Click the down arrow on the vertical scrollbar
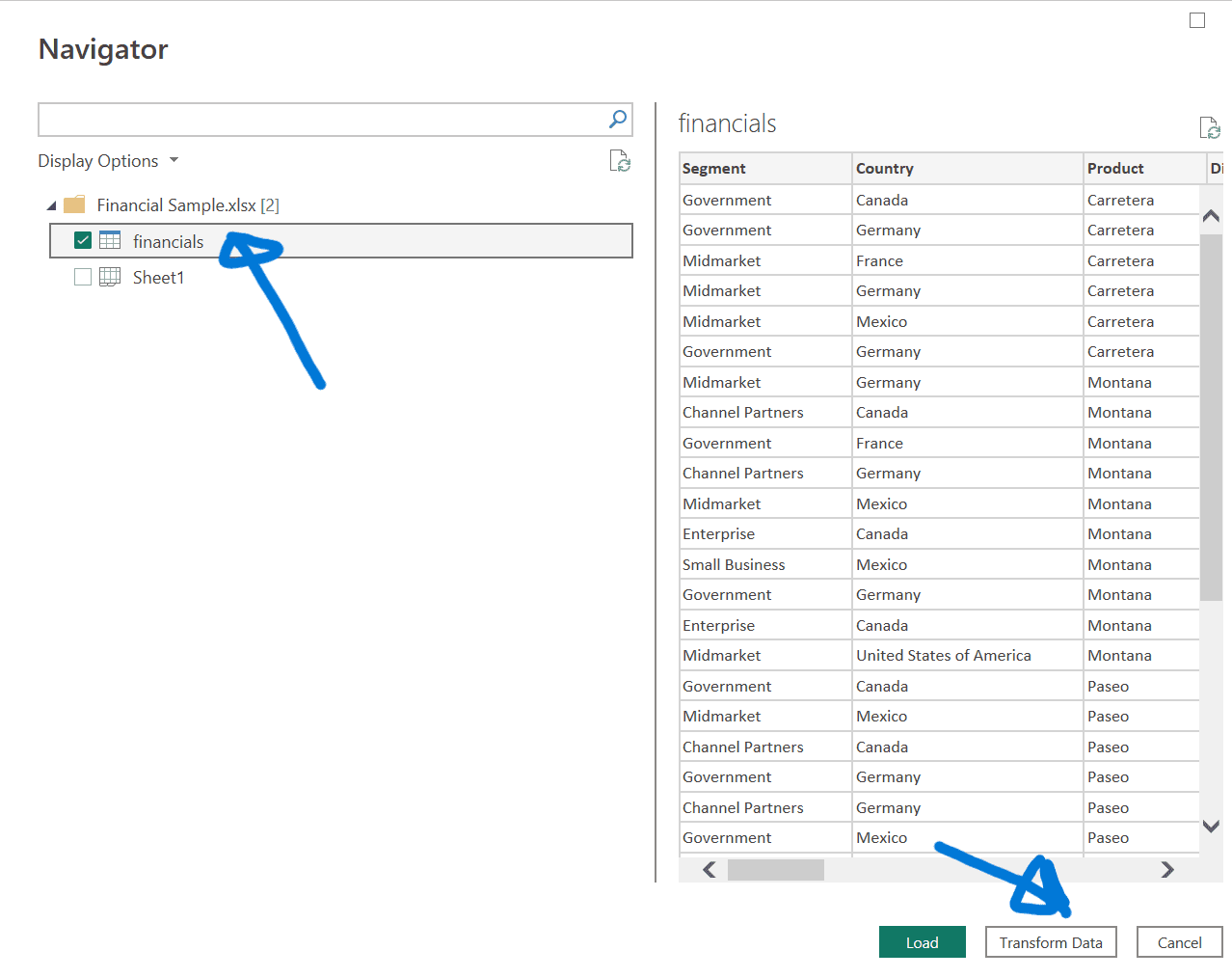 point(1210,827)
